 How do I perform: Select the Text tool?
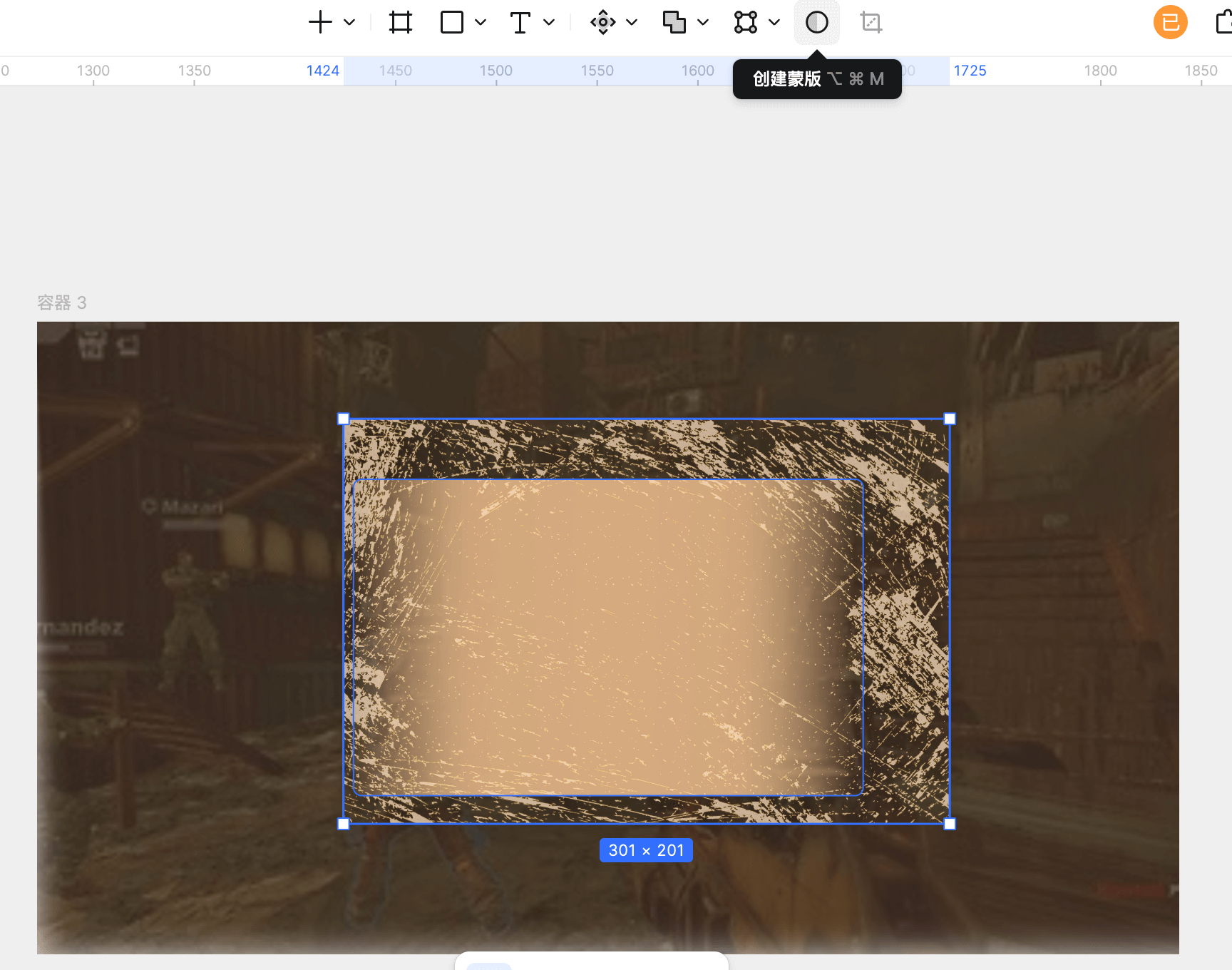[520, 22]
